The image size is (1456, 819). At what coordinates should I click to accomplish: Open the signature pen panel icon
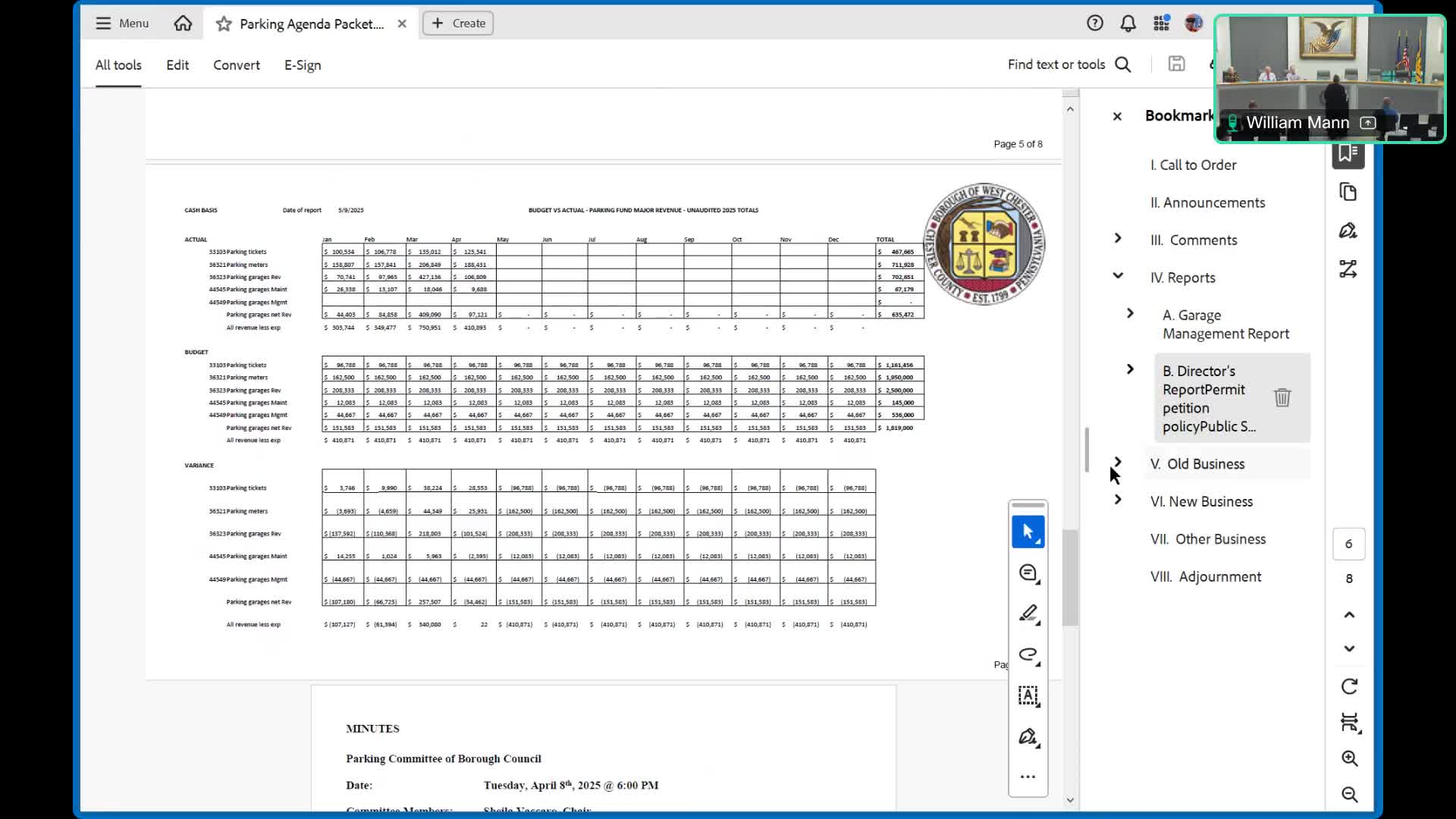(1348, 231)
